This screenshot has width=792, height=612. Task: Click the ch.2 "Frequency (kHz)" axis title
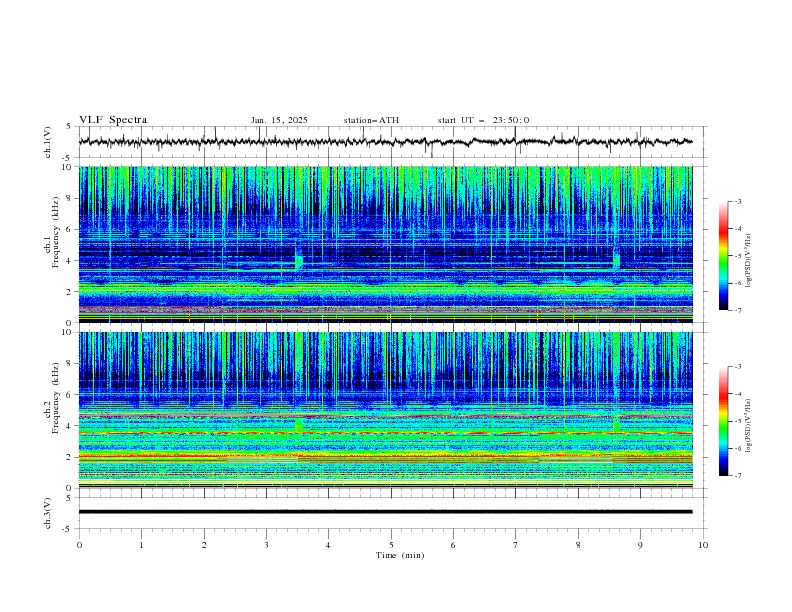tap(55, 398)
